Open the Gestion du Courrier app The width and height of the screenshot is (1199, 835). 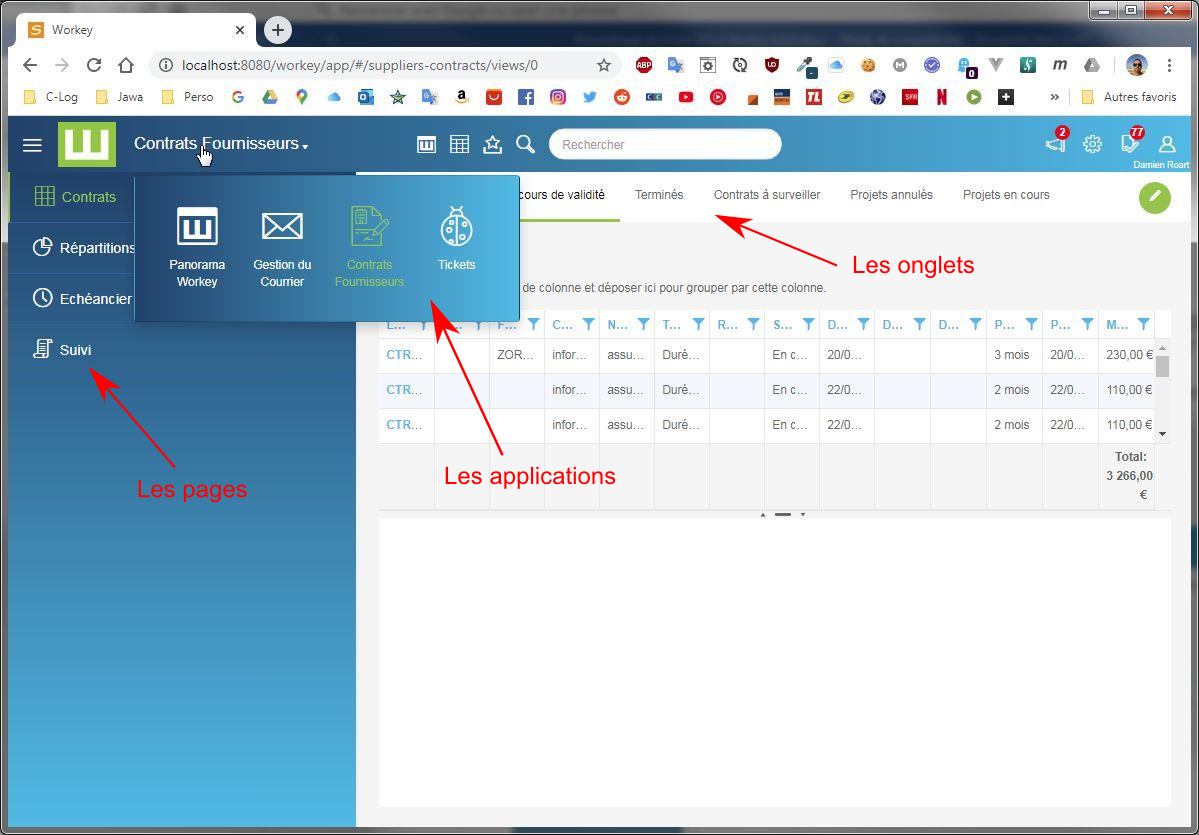click(x=282, y=245)
